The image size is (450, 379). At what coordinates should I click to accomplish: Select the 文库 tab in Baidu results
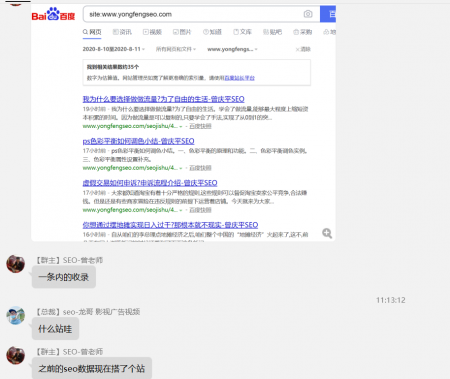pos(242,32)
